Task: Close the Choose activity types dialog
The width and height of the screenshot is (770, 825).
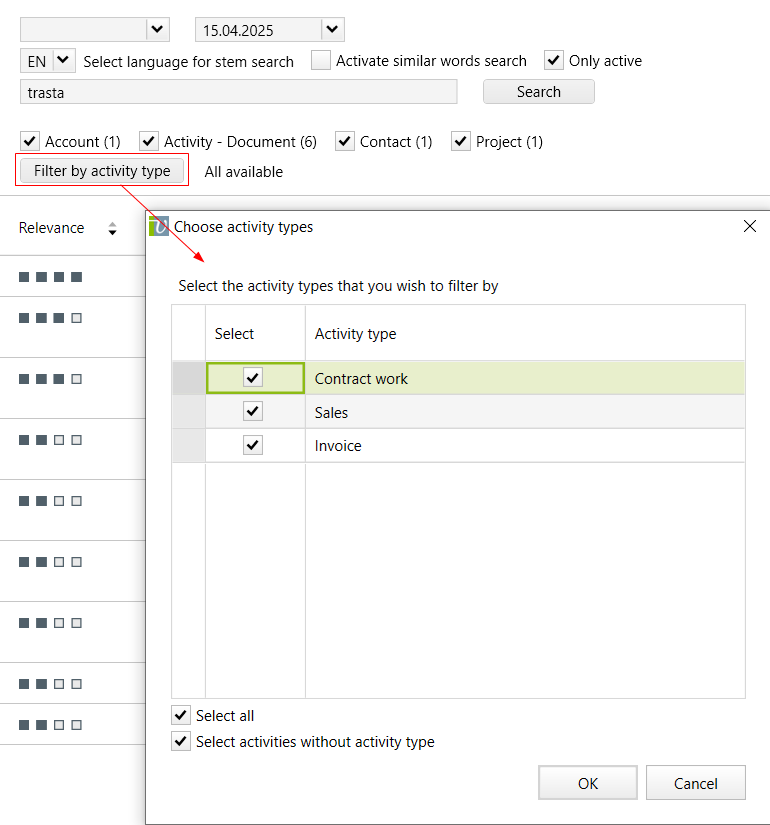Action: pyautogui.click(x=750, y=227)
